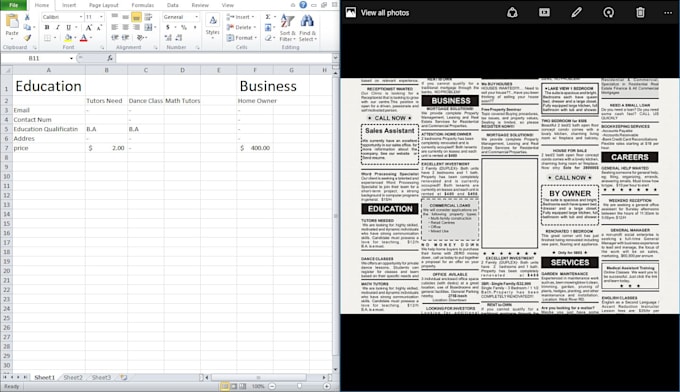Click Increase Font Size icon
680x392 pixels.
88,27
